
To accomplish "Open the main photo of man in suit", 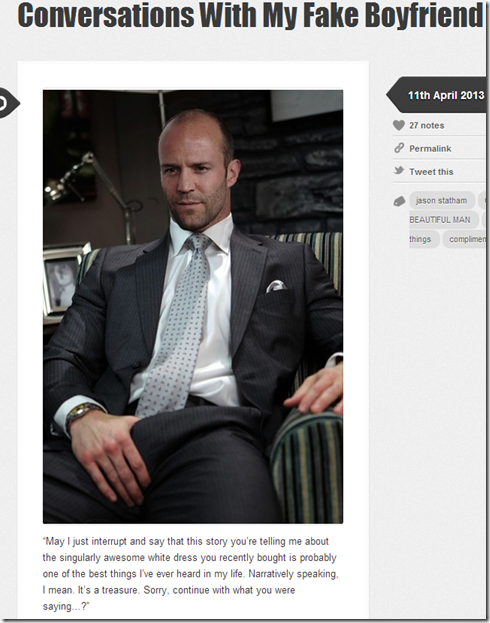I will 193,306.
